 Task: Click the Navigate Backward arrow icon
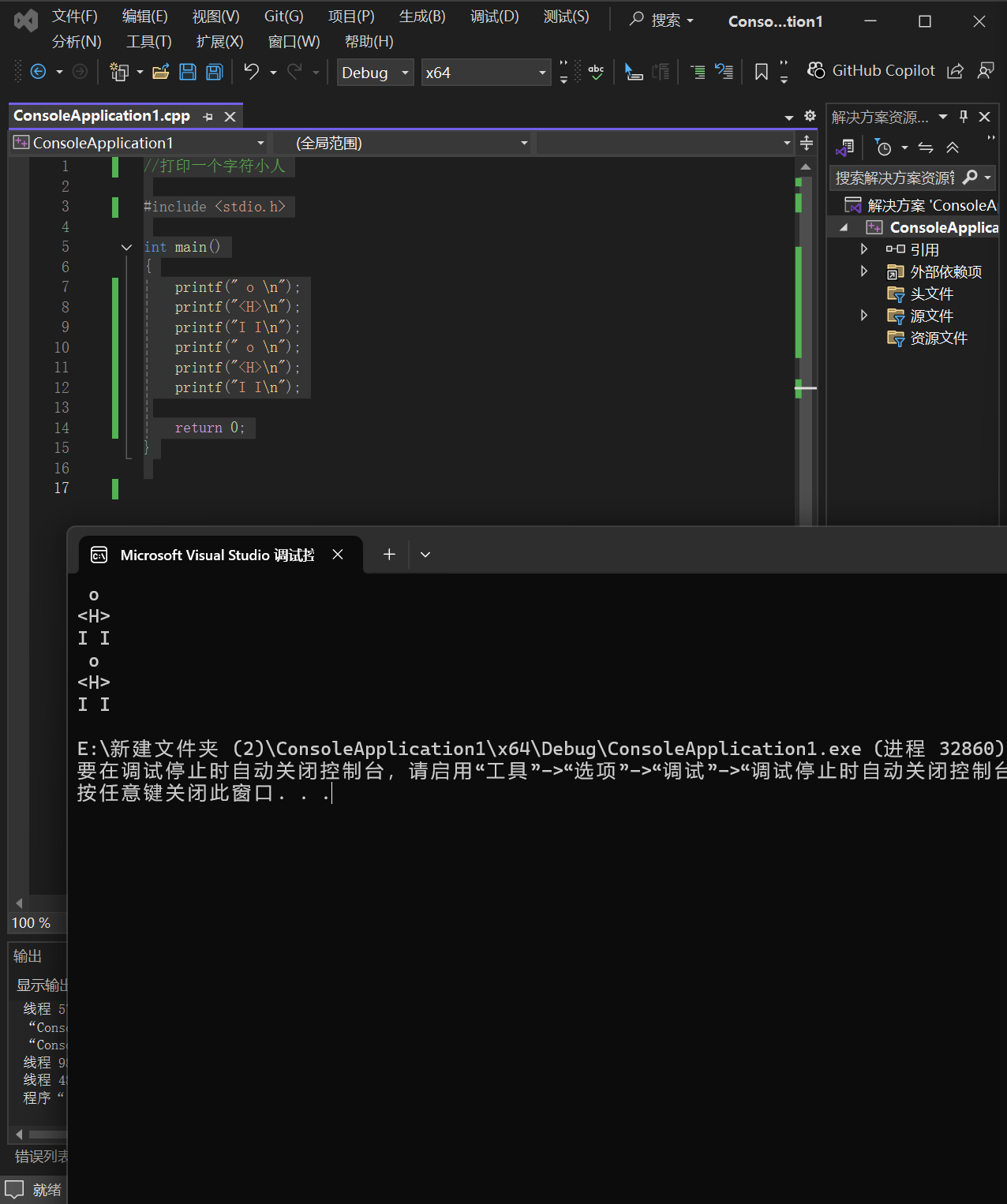coord(38,72)
